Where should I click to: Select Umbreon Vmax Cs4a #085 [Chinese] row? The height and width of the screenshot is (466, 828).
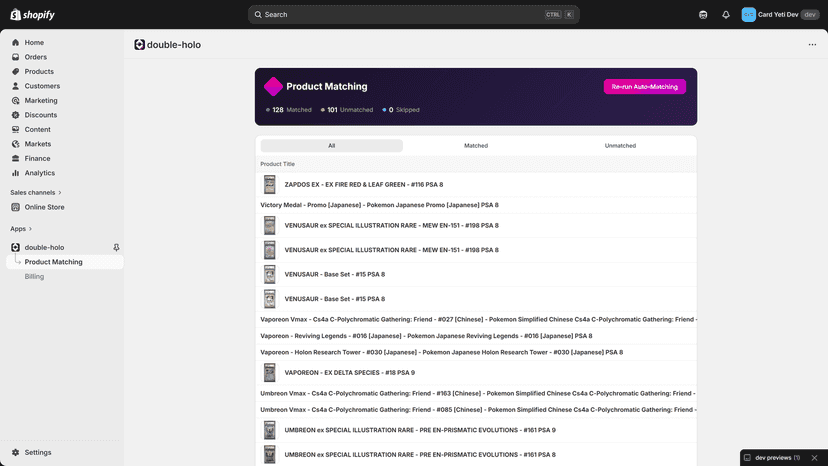click(x=476, y=410)
